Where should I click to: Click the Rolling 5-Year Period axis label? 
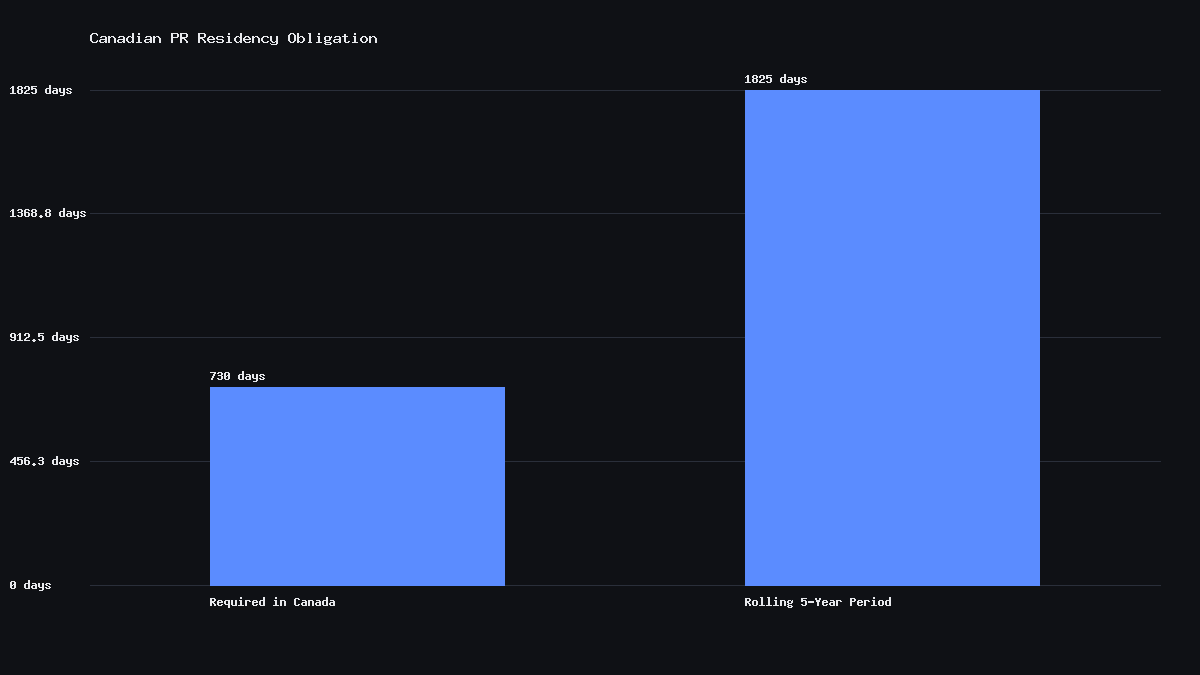click(x=818, y=602)
